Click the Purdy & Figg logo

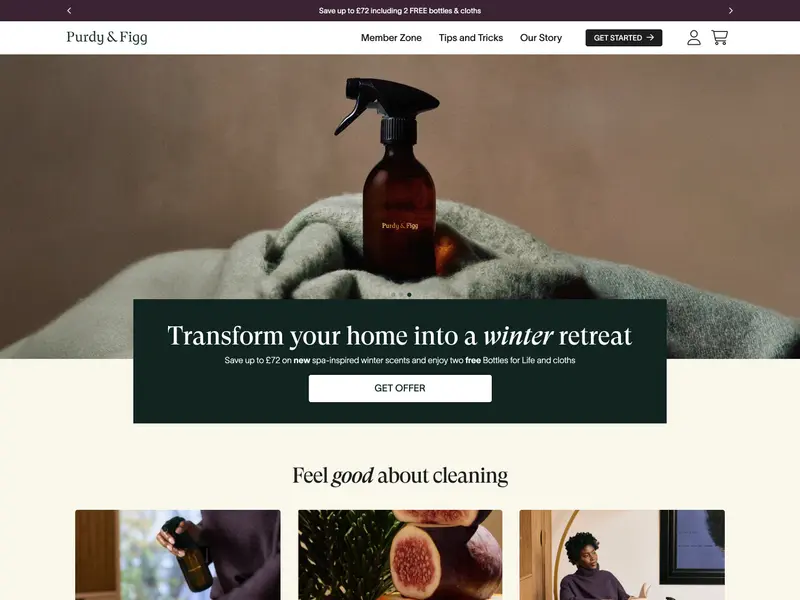pos(107,37)
